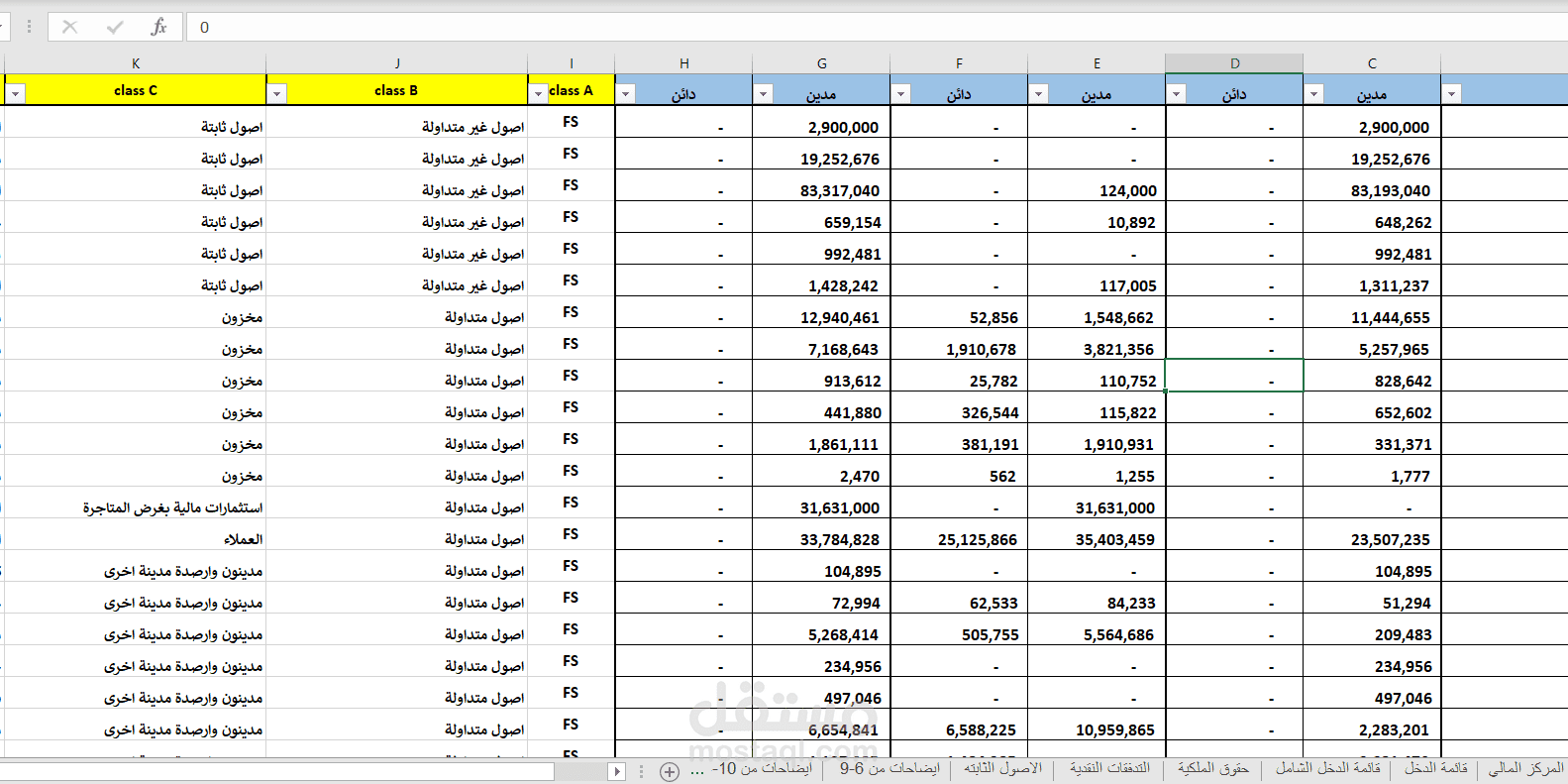Click cell with value 52,856
This screenshot has height=784, width=1568.
click(960, 313)
